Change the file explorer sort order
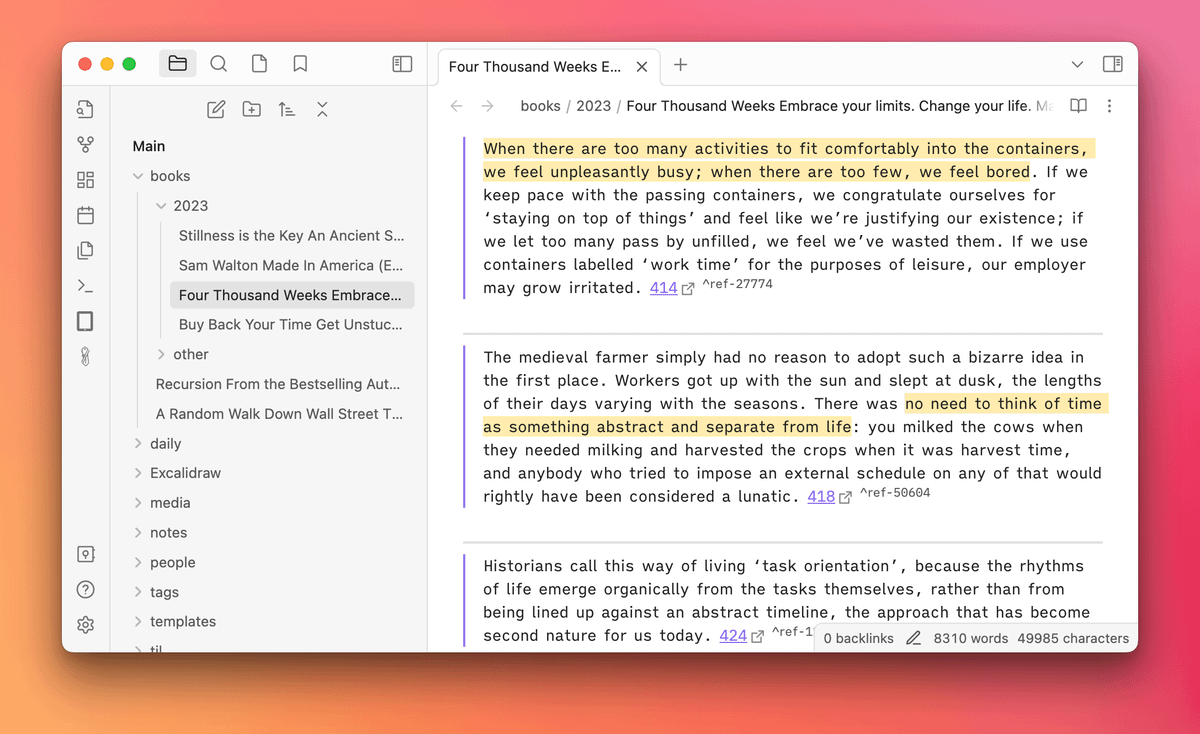 [287, 110]
